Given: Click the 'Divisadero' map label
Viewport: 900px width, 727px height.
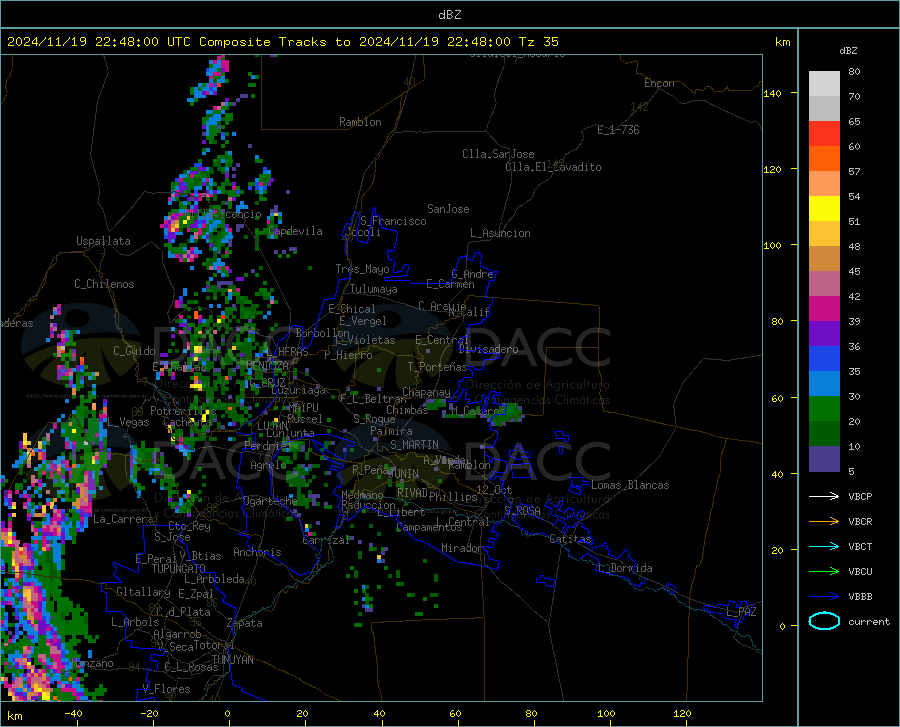Looking at the screenshot, I should pos(488,349).
